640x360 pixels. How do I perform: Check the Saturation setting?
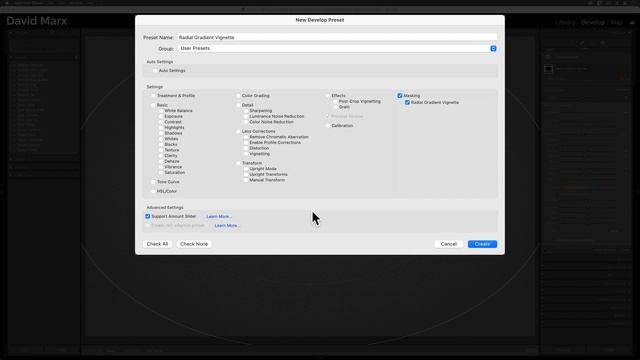[x=161, y=172]
